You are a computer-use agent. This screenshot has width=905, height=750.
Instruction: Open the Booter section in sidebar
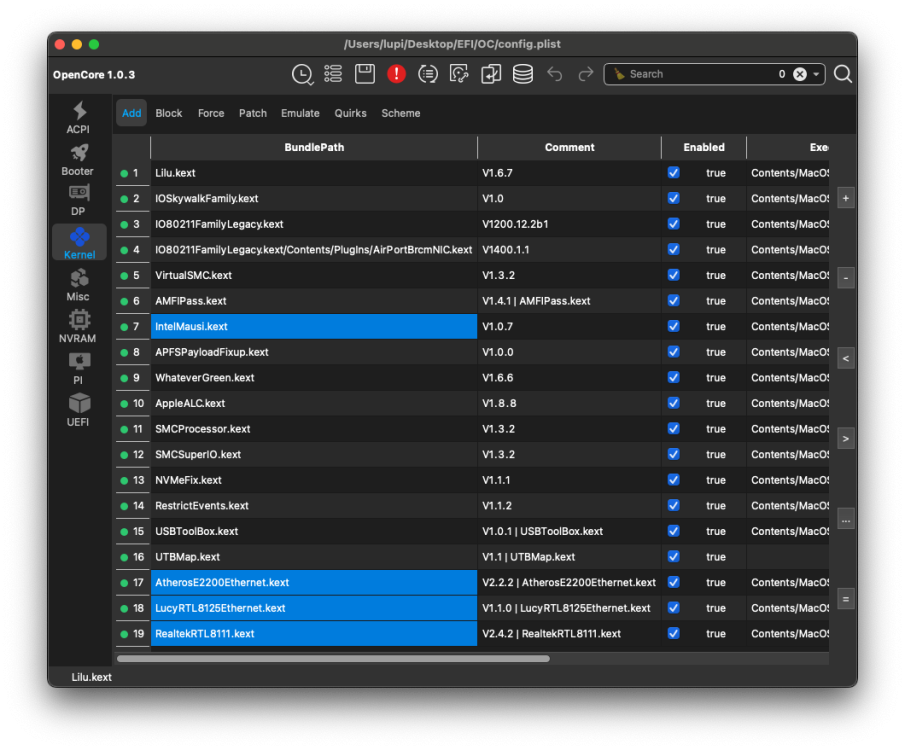click(78, 159)
